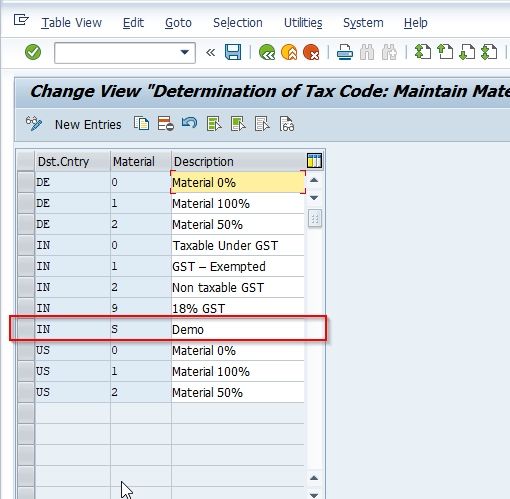Click the Copy As icon beside New Entries
This screenshot has width=510, height=499.
141,124
